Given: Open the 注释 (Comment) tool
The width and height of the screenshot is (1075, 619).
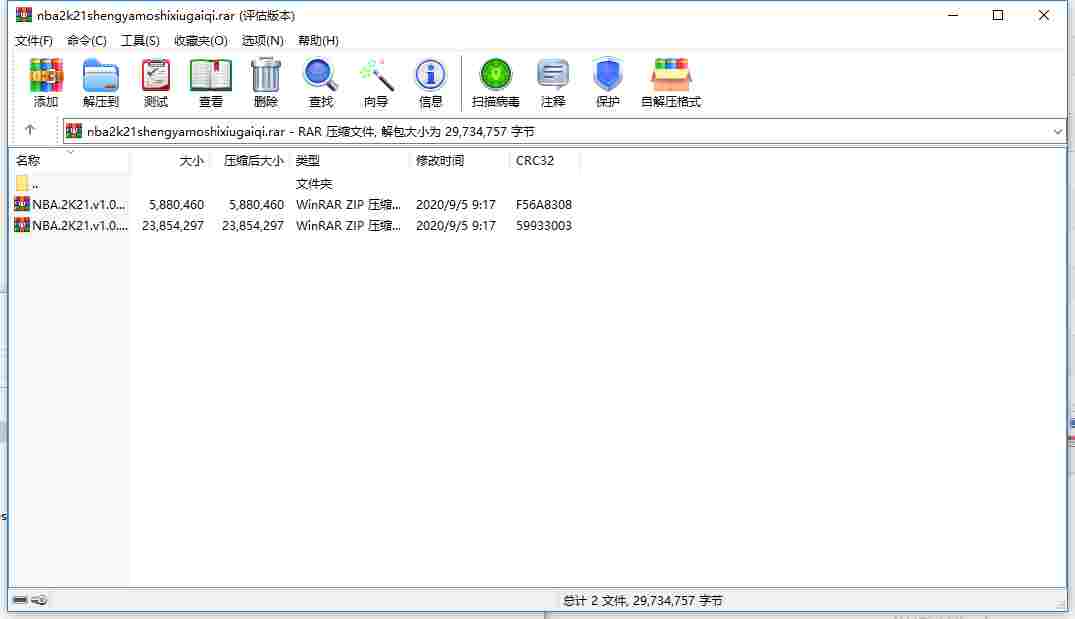Looking at the screenshot, I should 553,75.
